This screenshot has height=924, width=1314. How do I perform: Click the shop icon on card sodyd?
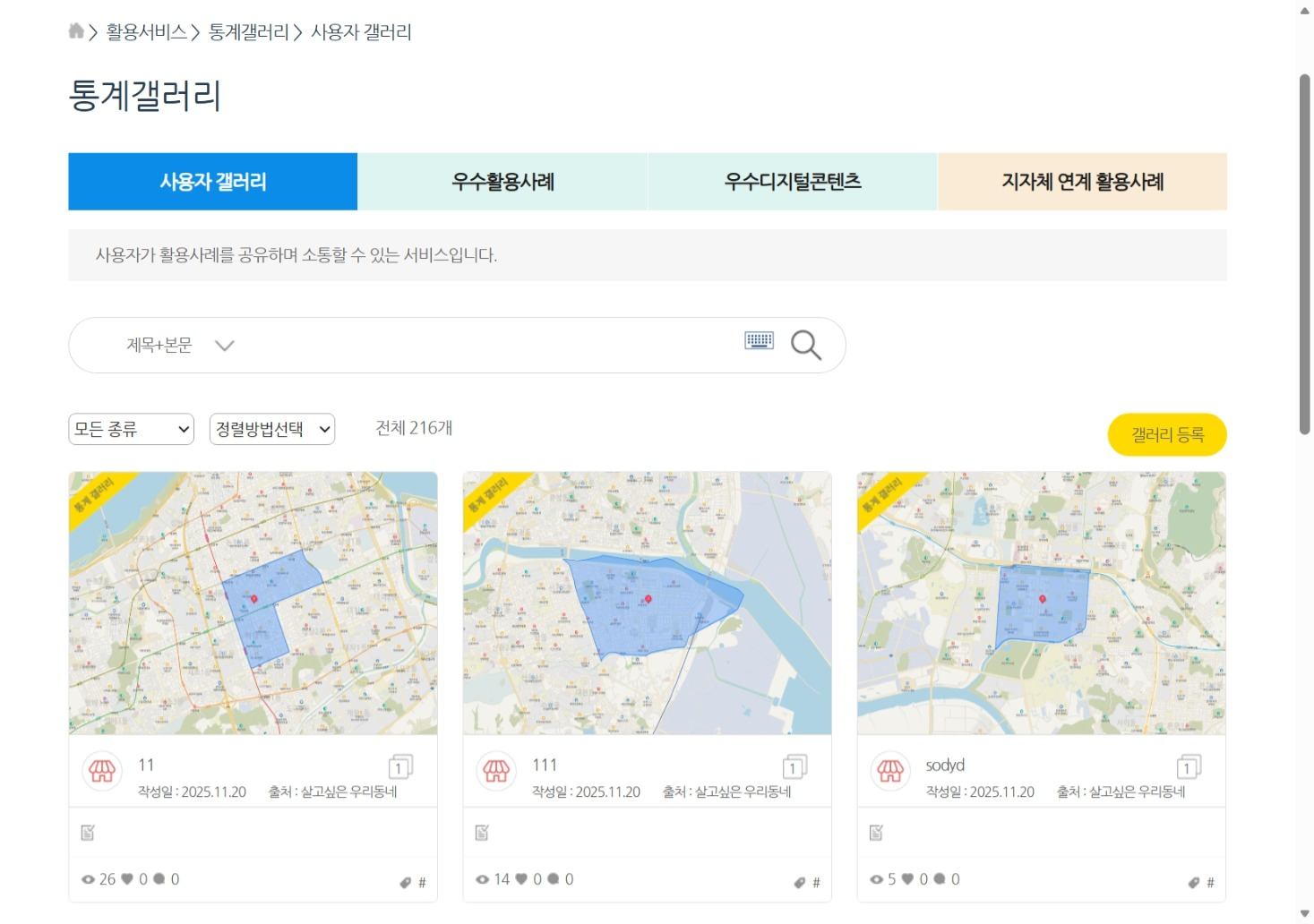(890, 771)
